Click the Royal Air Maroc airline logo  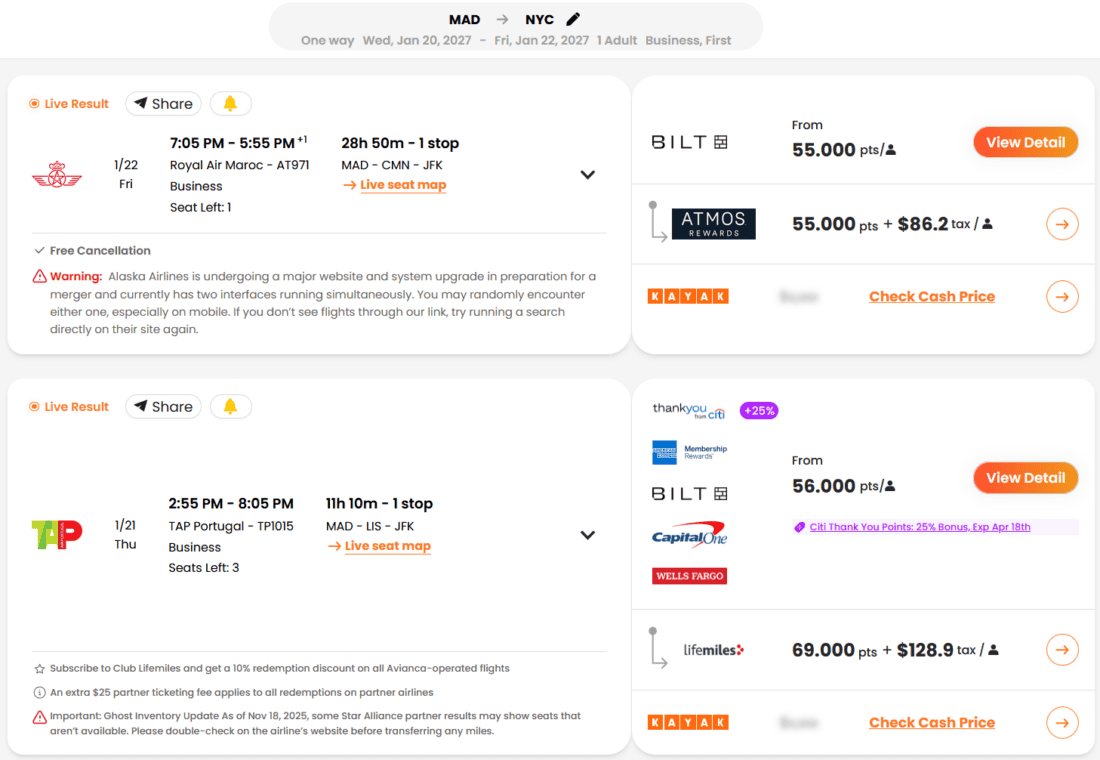click(x=56, y=175)
